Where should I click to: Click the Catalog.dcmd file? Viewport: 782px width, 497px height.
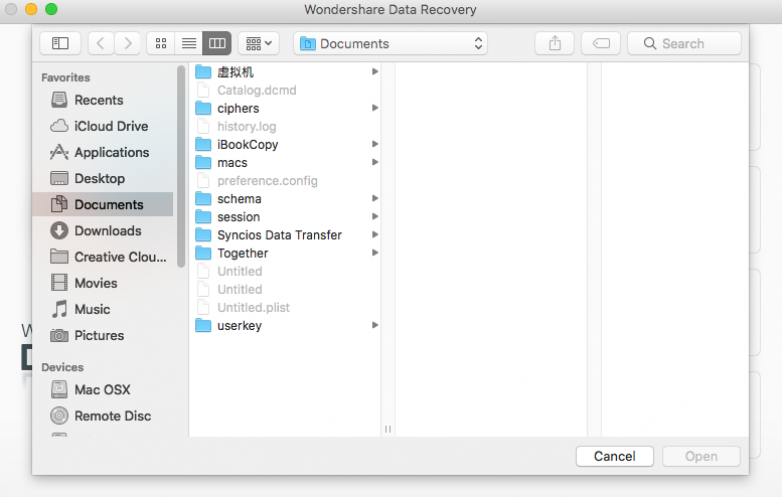click(x=287, y=90)
